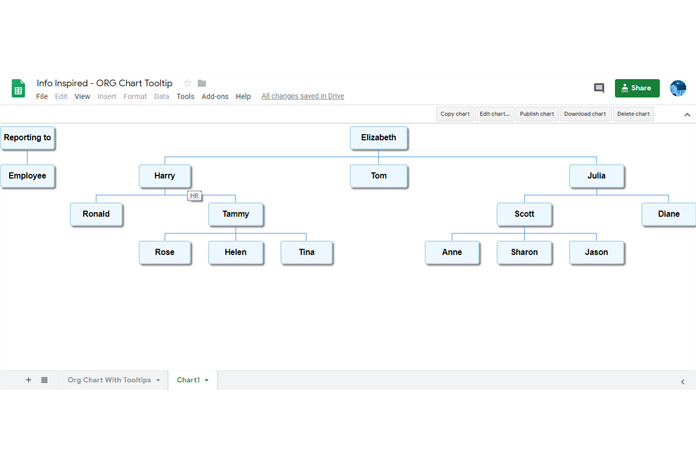Open the Google Sheets home icon

click(18, 88)
